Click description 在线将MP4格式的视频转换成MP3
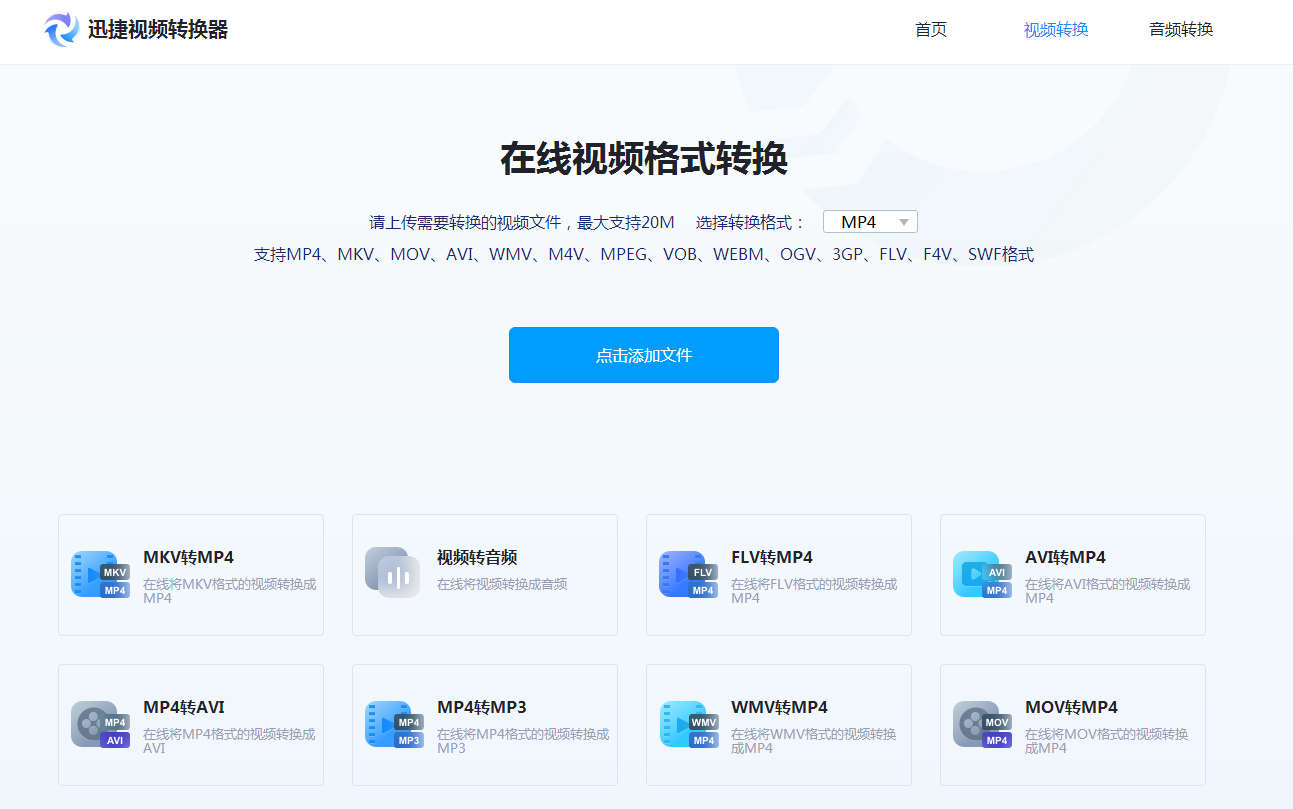Image resolution: width=1293 pixels, height=809 pixels. point(523,741)
